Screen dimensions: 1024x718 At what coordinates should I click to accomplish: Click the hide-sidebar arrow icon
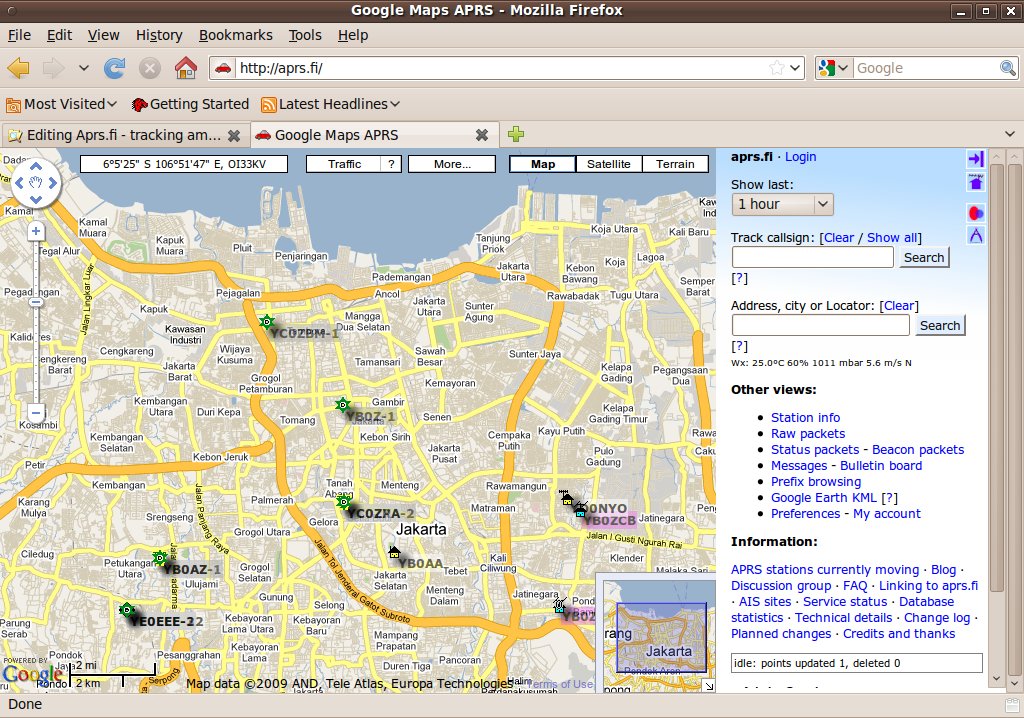pyautogui.click(x=976, y=159)
